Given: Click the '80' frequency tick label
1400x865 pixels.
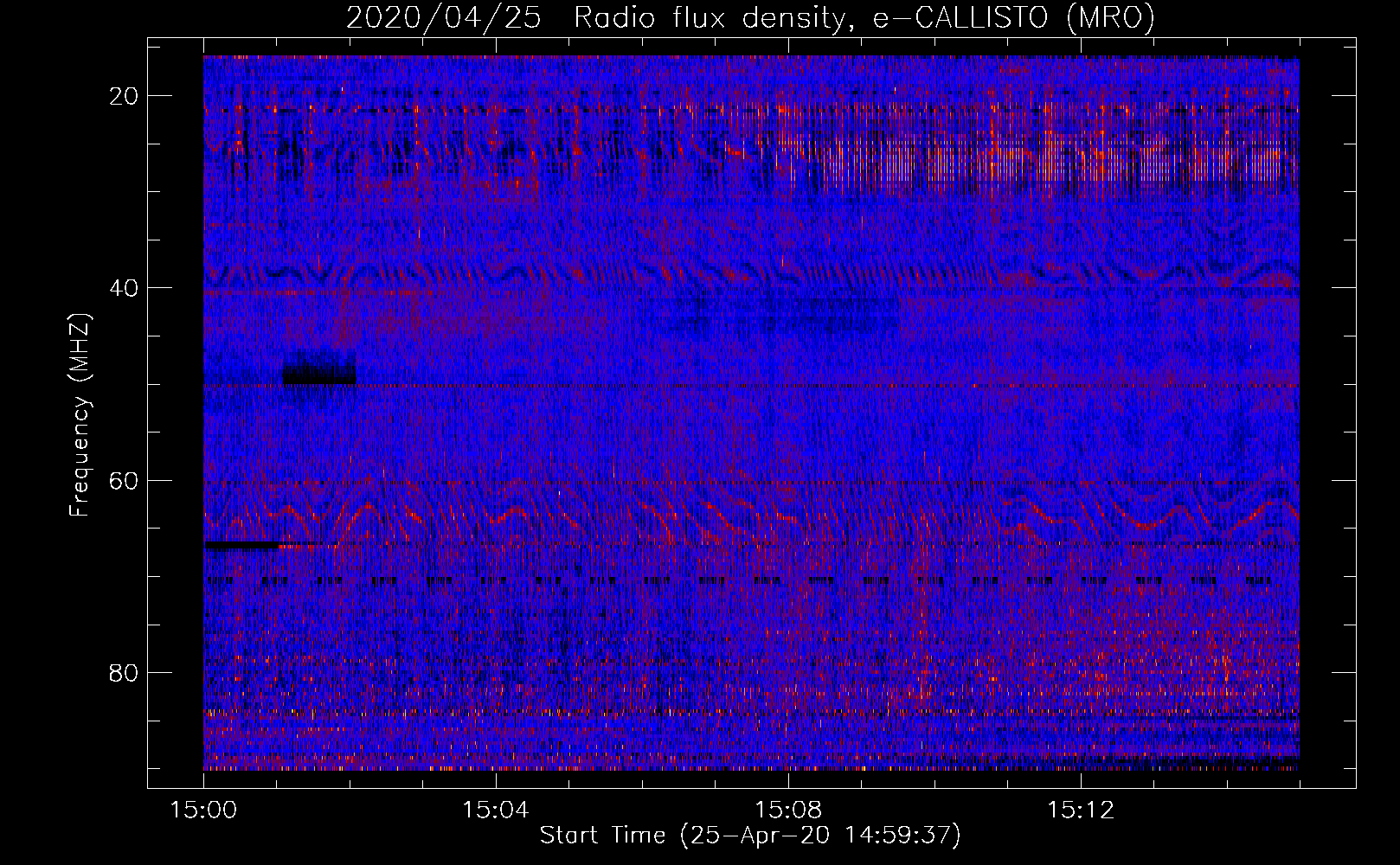Looking at the screenshot, I should click(125, 672).
